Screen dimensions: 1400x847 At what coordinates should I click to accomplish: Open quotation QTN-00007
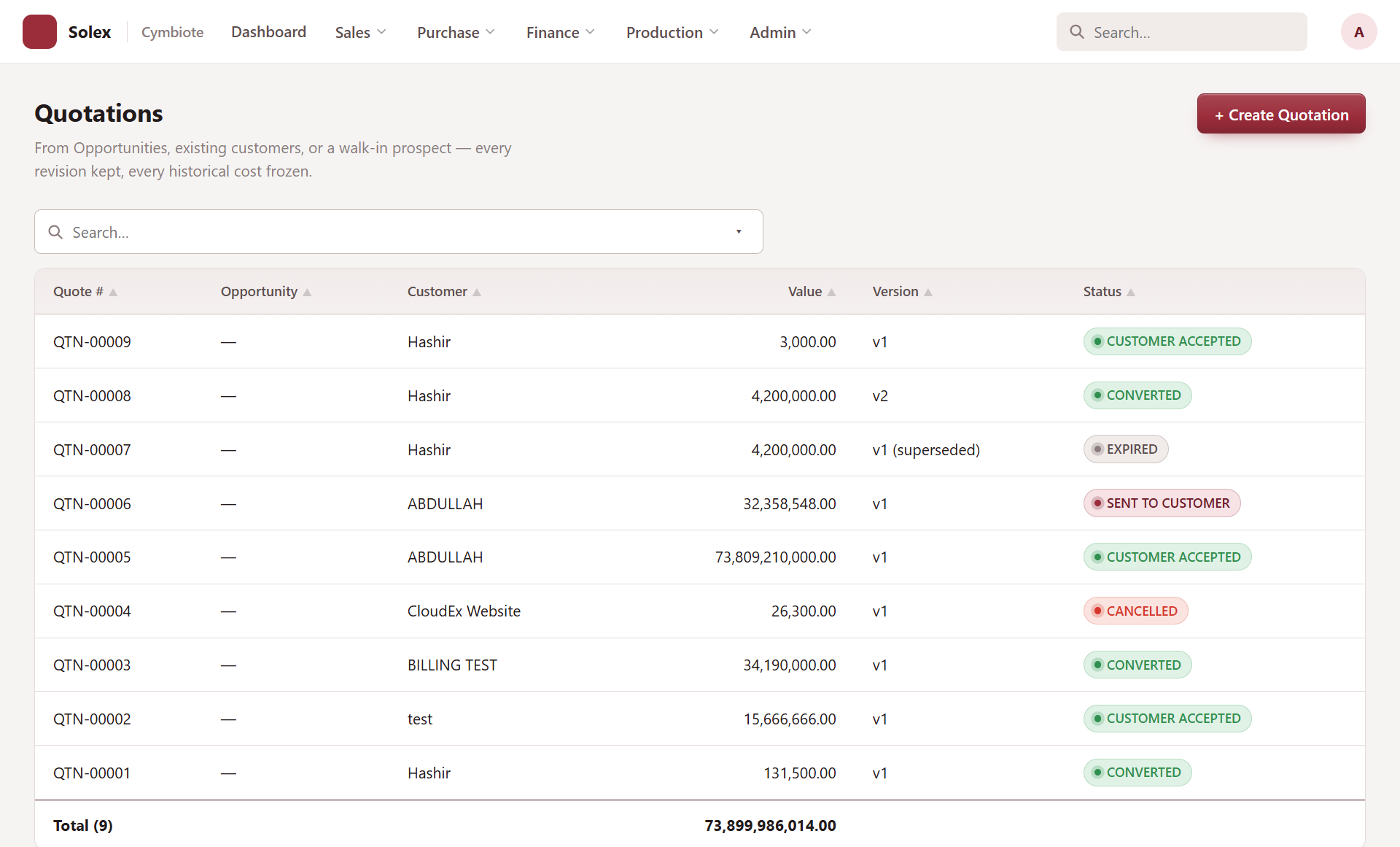tap(92, 449)
